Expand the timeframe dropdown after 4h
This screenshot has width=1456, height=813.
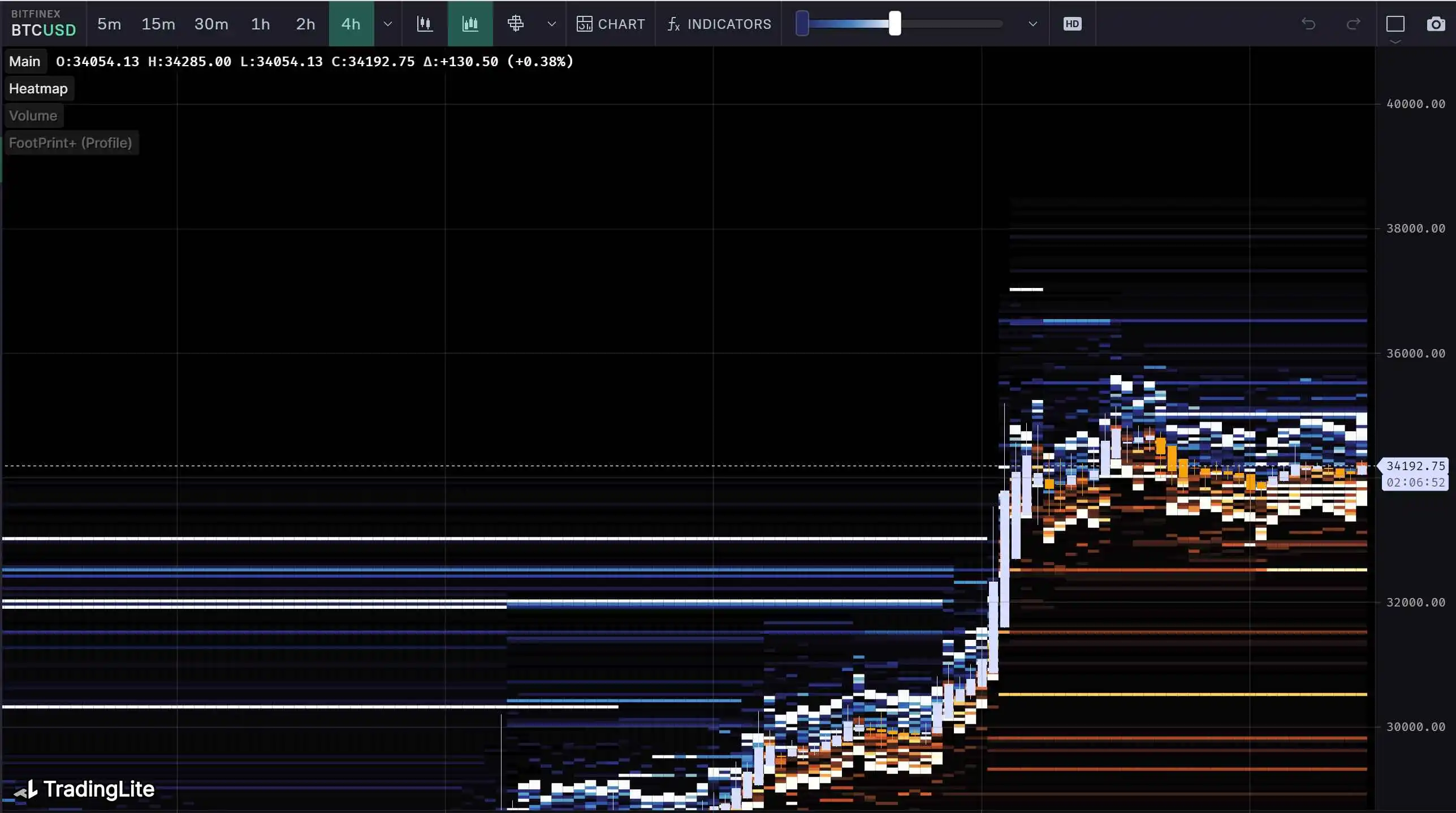tap(388, 24)
